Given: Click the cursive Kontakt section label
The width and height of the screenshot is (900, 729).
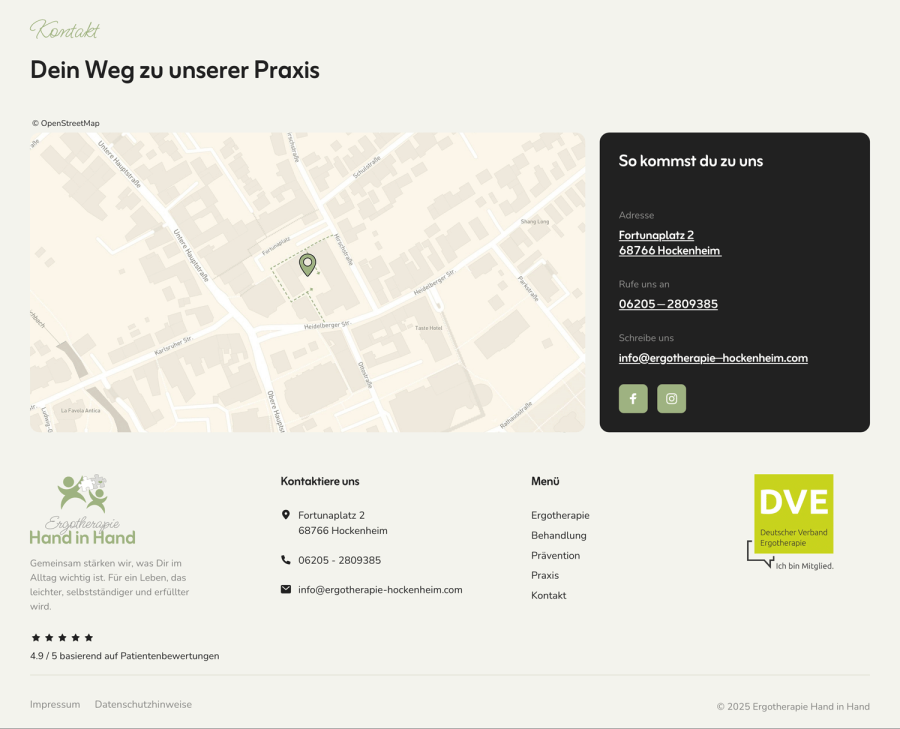Looking at the screenshot, I should point(65,30).
